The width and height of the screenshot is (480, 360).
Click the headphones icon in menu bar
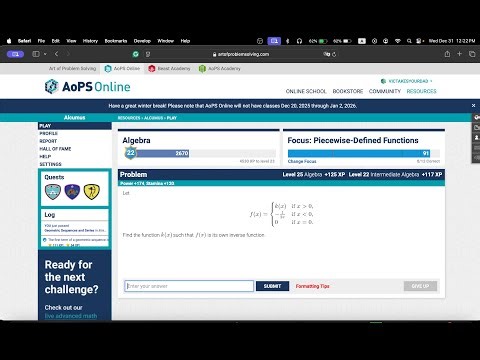click(299, 41)
